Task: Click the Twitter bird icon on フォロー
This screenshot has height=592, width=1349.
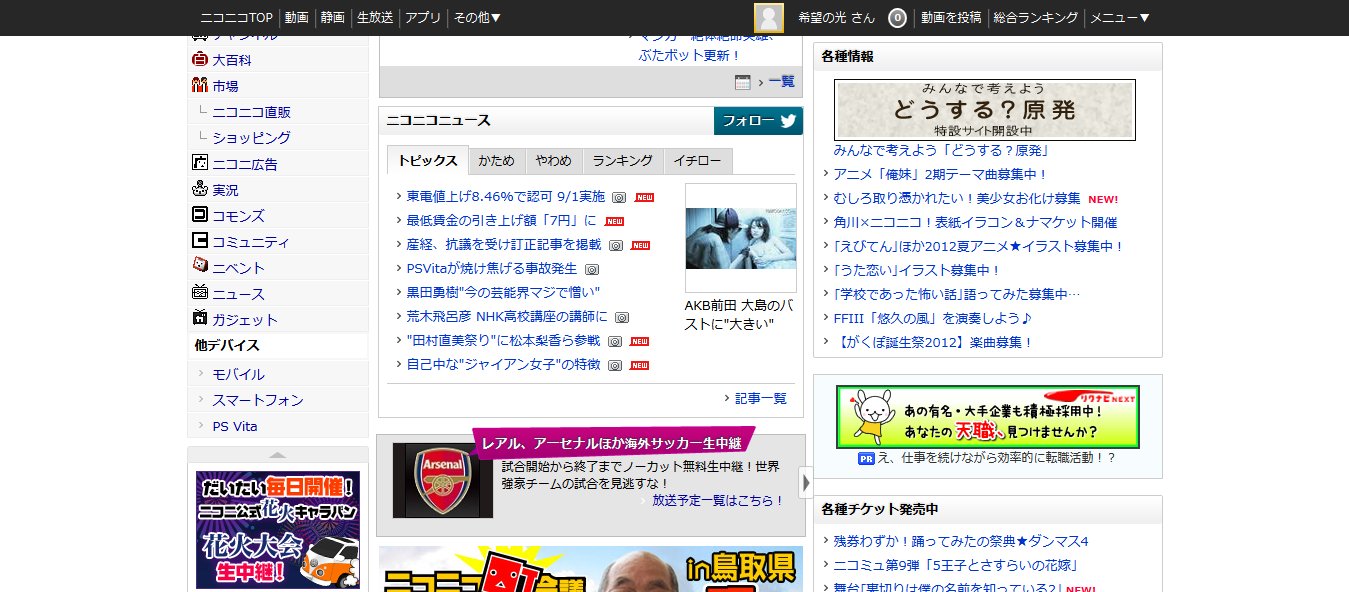Action: coord(788,121)
